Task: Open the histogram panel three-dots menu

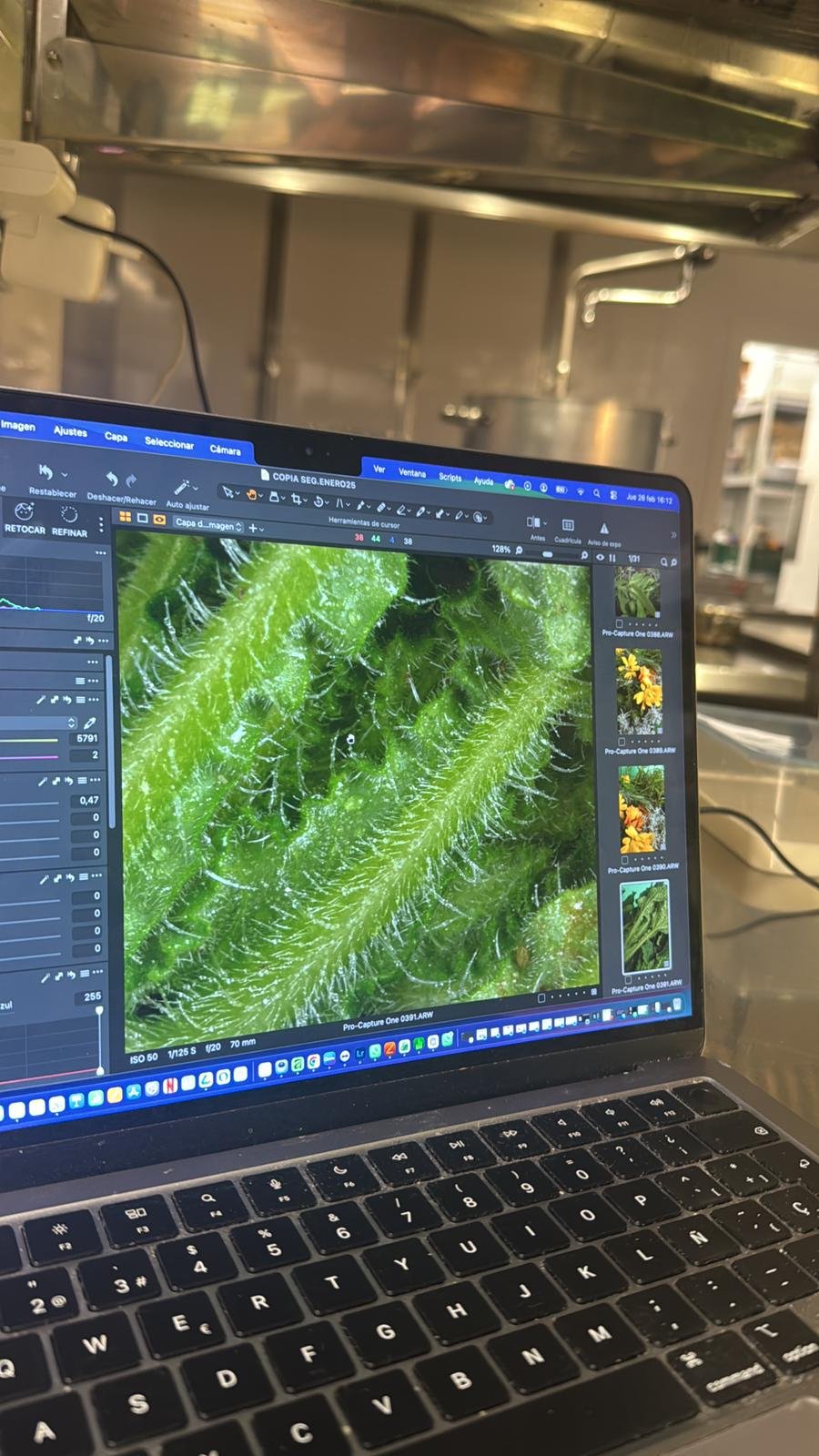Action: click(100, 552)
